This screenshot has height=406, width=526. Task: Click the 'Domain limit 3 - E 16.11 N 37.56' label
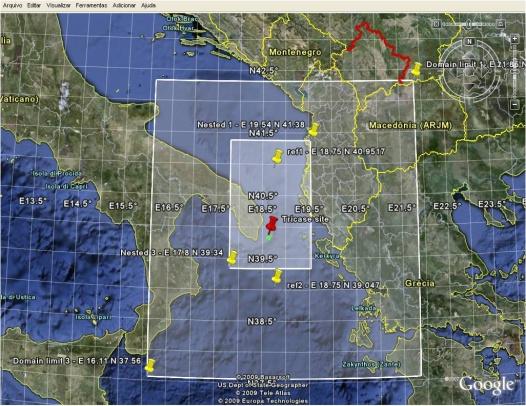tap(77, 361)
